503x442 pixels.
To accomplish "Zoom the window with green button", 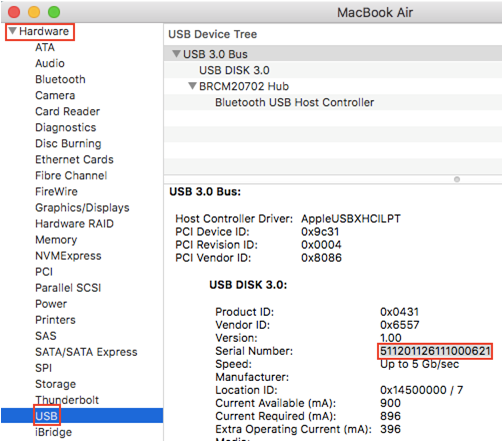I will pos(54,12).
